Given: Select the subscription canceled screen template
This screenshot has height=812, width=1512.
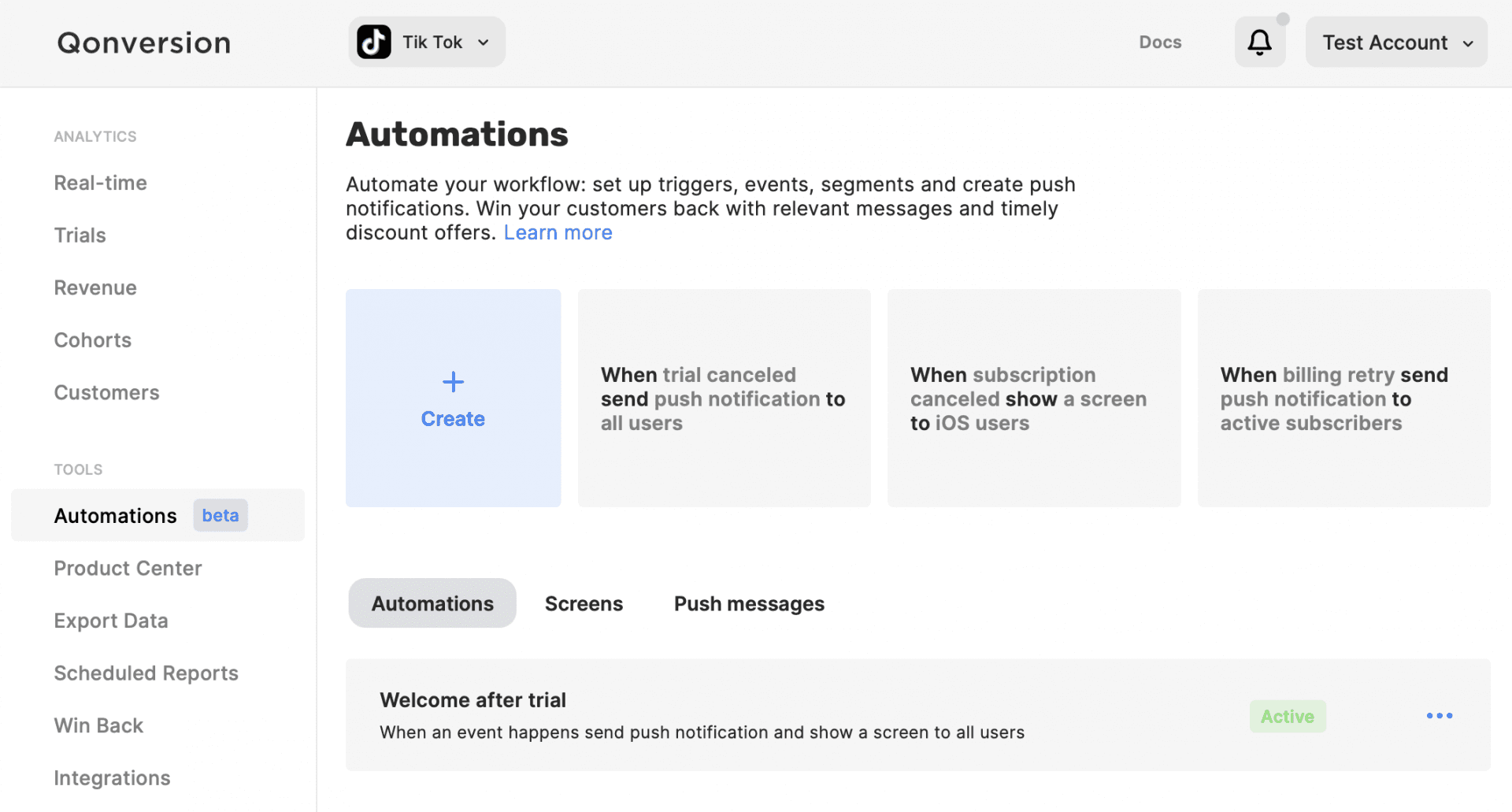Looking at the screenshot, I should coord(1034,399).
